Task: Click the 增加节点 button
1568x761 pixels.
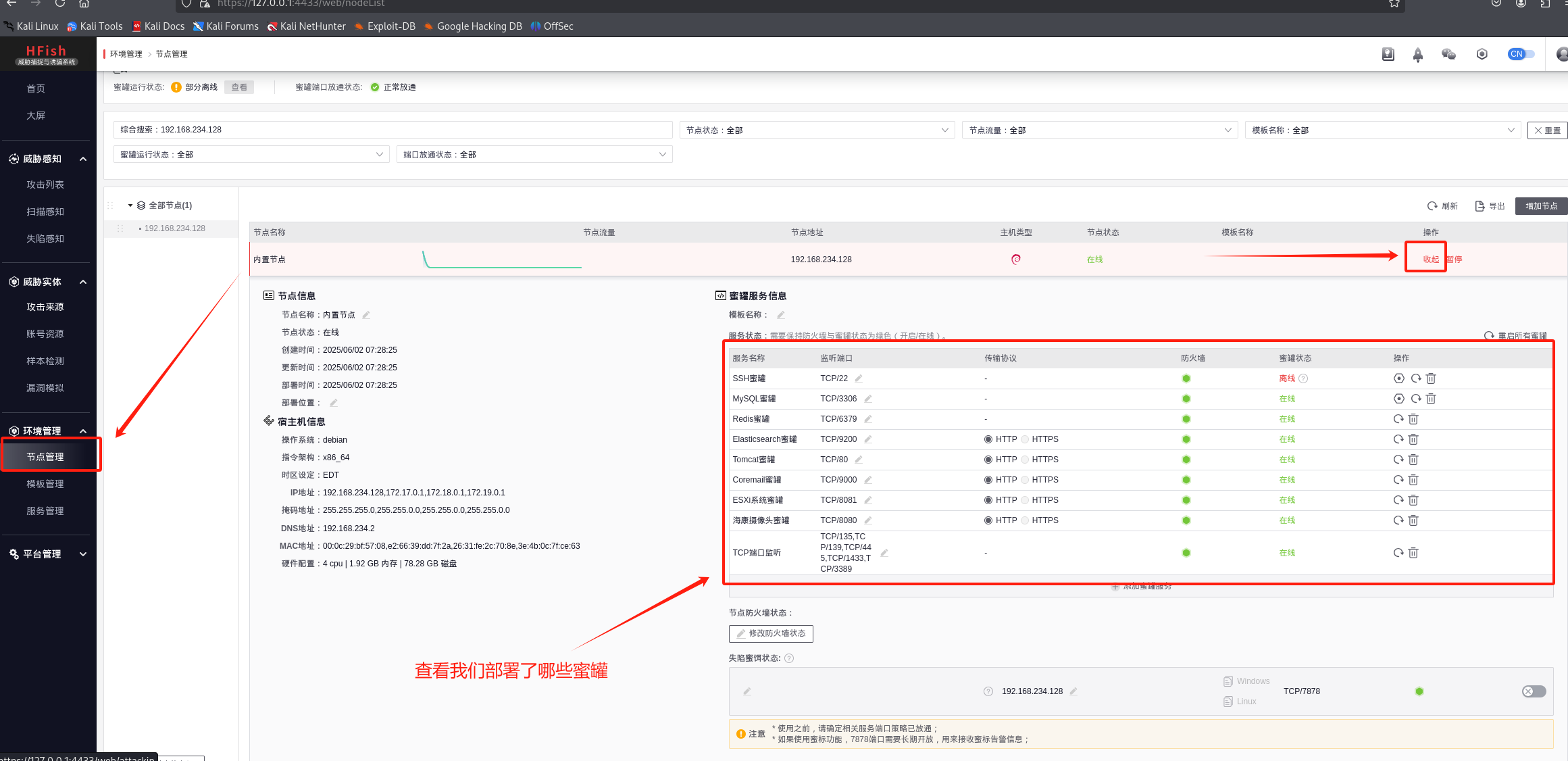Action: tap(1541, 206)
